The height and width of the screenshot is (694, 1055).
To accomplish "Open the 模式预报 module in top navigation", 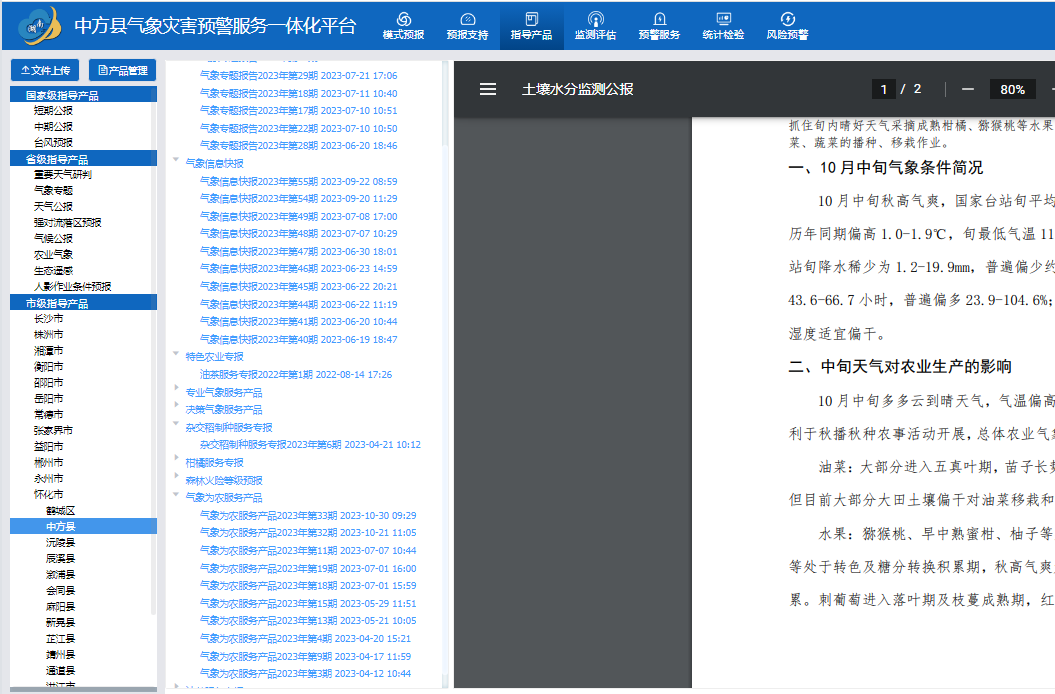I will [x=403, y=26].
